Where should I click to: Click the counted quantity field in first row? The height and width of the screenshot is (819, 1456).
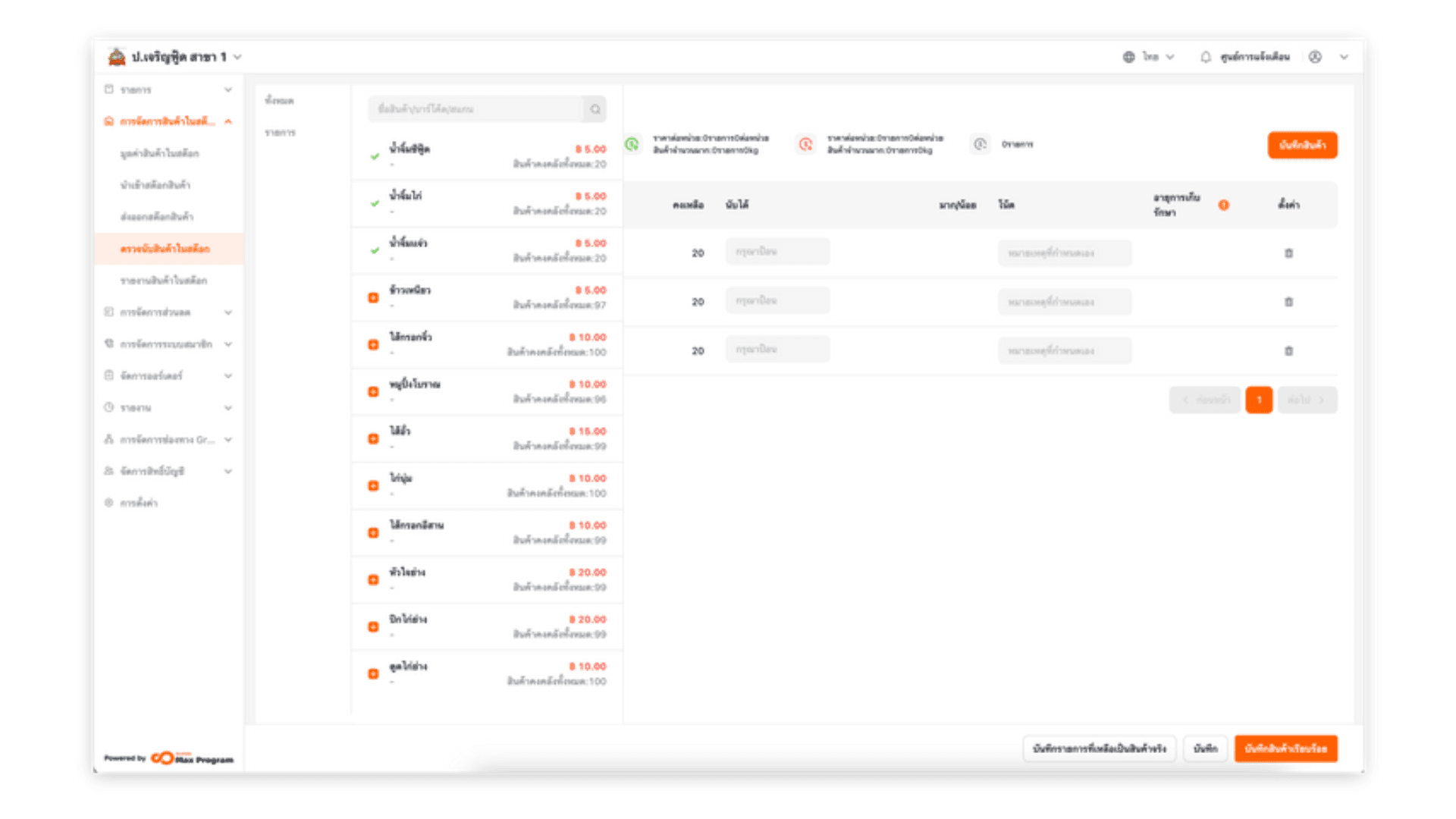pos(777,252)
